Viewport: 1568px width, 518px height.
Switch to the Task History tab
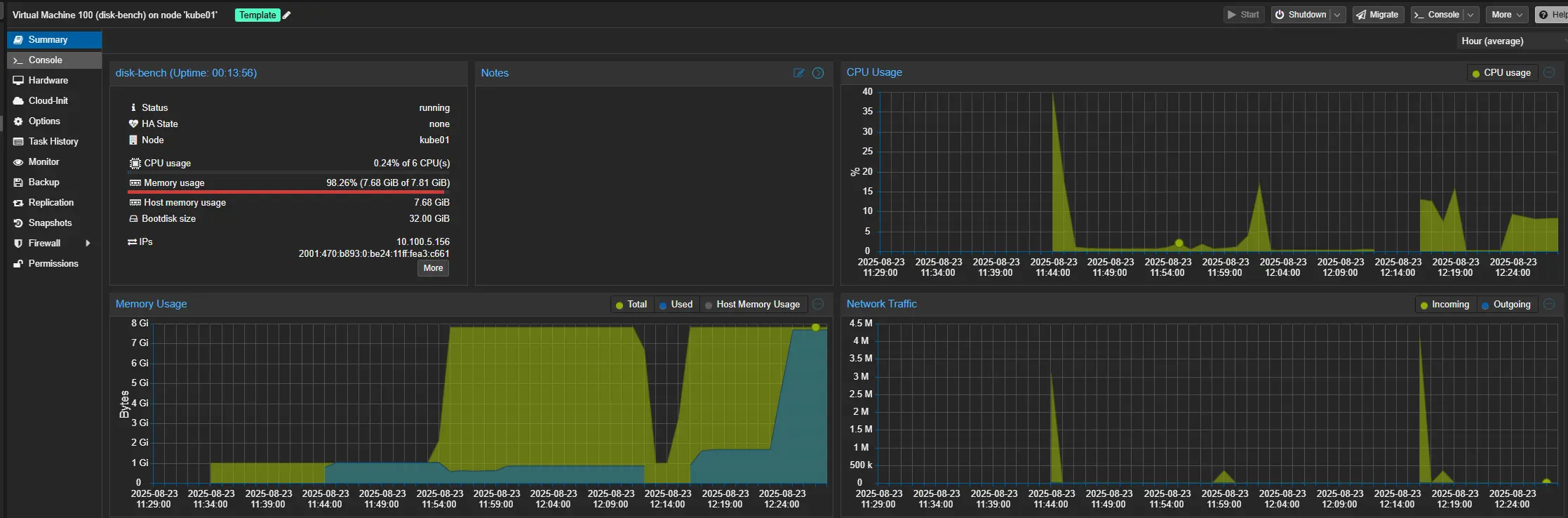click(x=53, y=142)
